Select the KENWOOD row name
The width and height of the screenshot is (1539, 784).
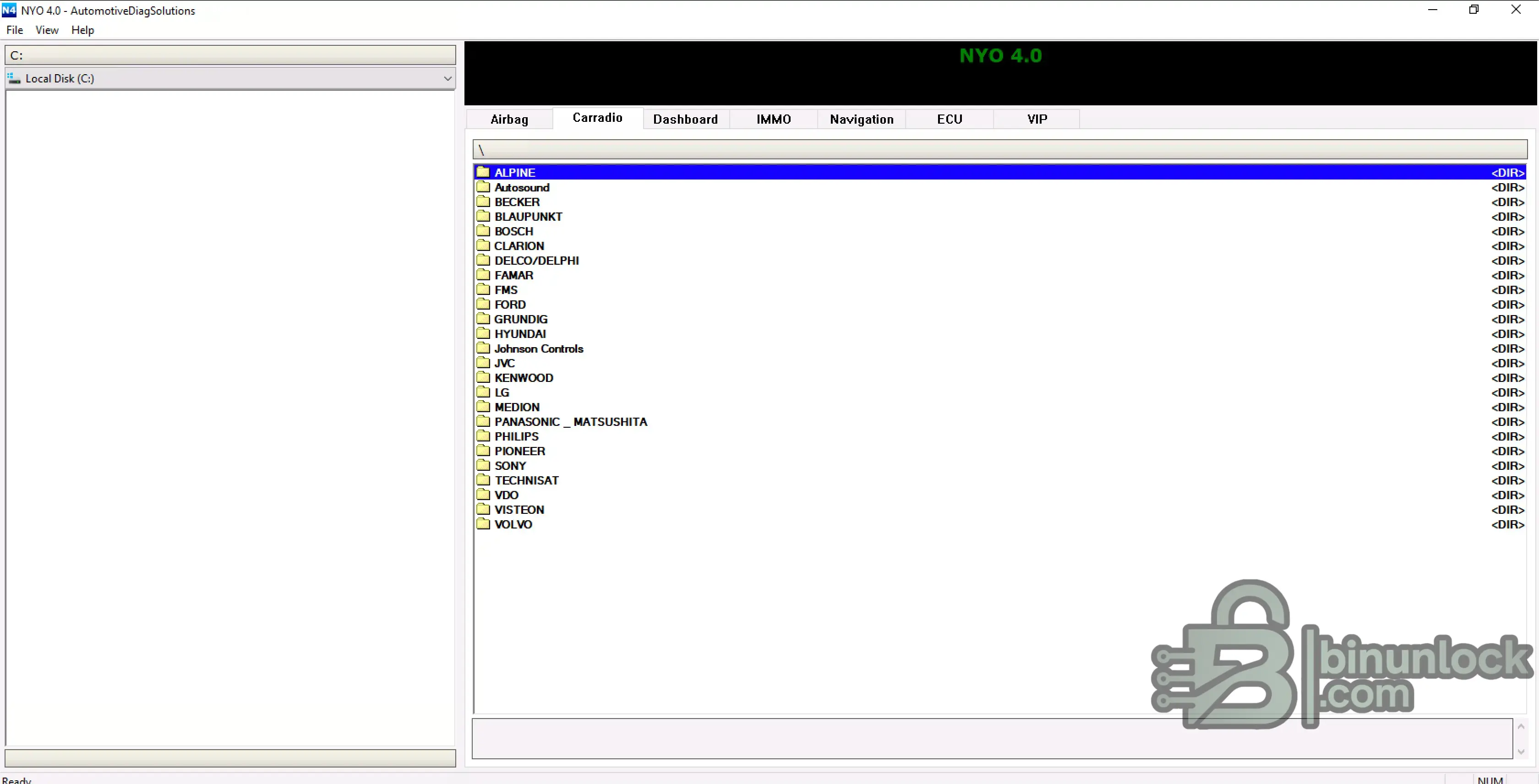[524, 377]
